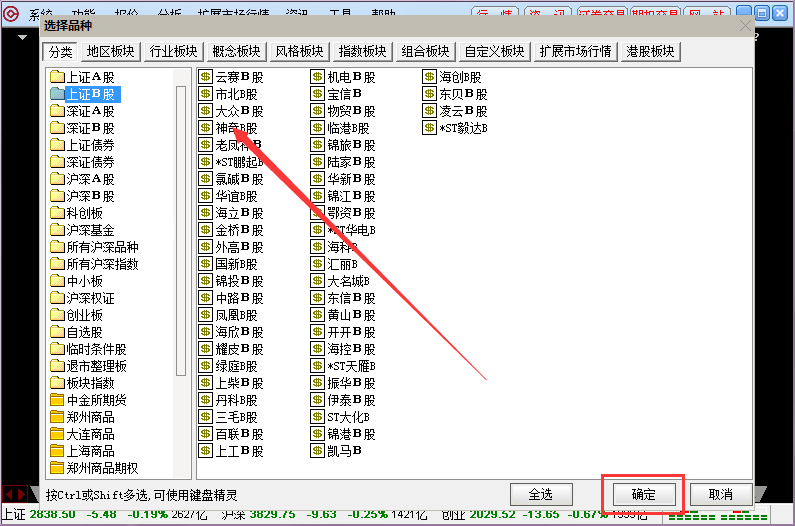The height and width of the screenshot is (526, 795).
Task: Switch to the 地区板块 tab
Action: tap(111, 52)
